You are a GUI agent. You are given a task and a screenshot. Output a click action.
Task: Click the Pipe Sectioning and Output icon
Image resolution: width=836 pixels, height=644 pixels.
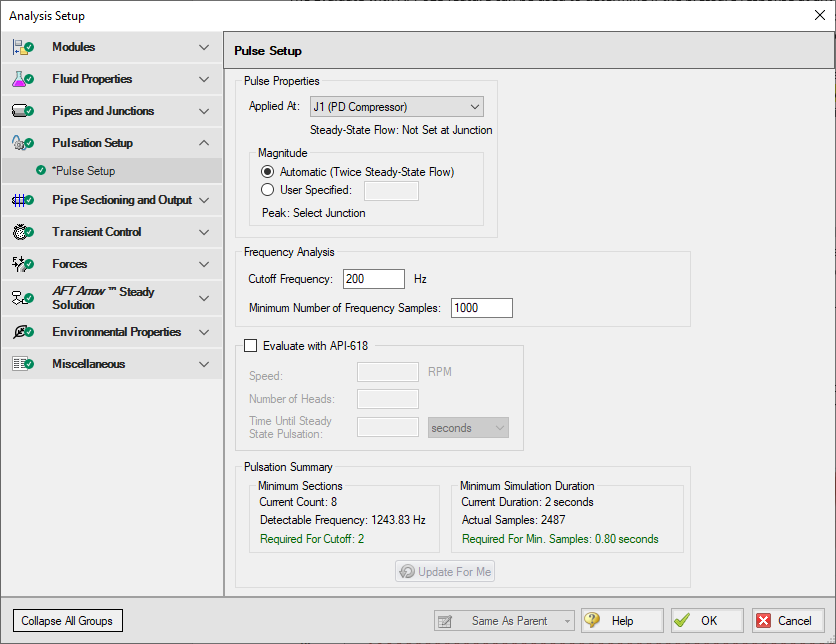click(x=21, y=200)
